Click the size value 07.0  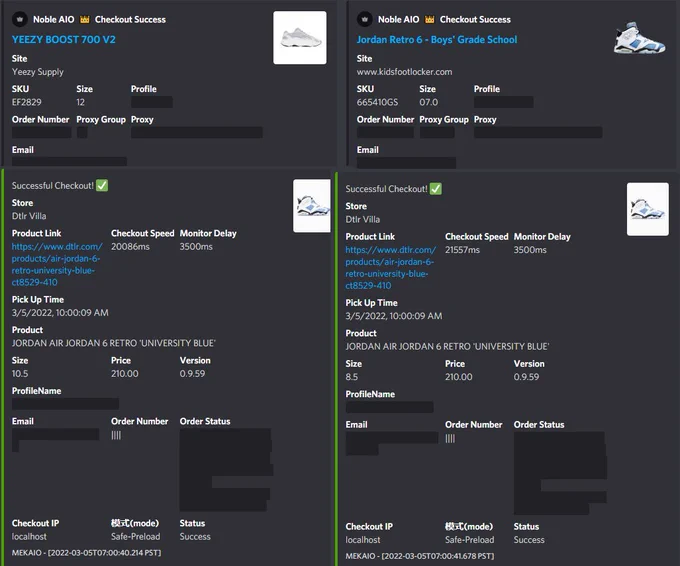[428, 102]
